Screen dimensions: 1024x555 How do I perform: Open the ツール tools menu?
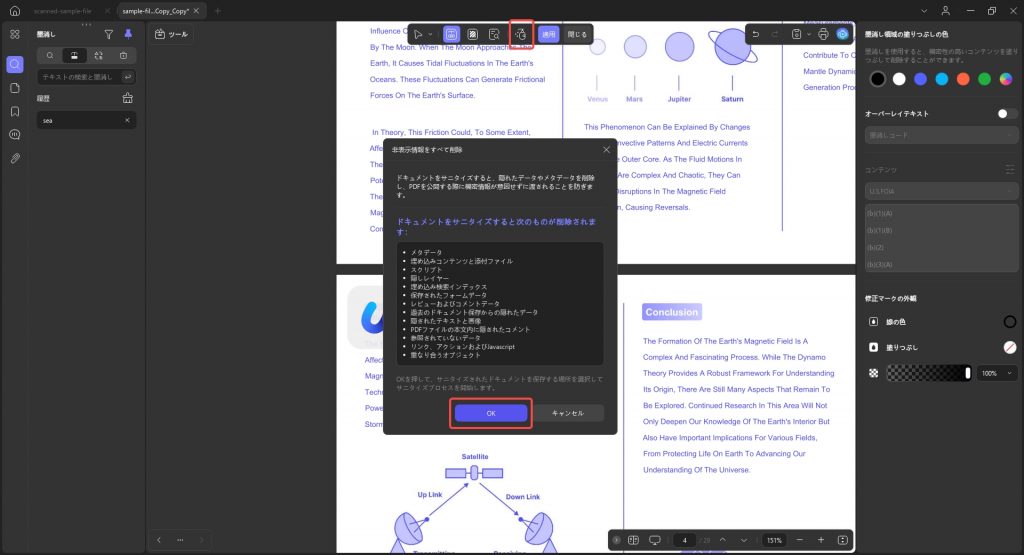[x=171, y=34]
